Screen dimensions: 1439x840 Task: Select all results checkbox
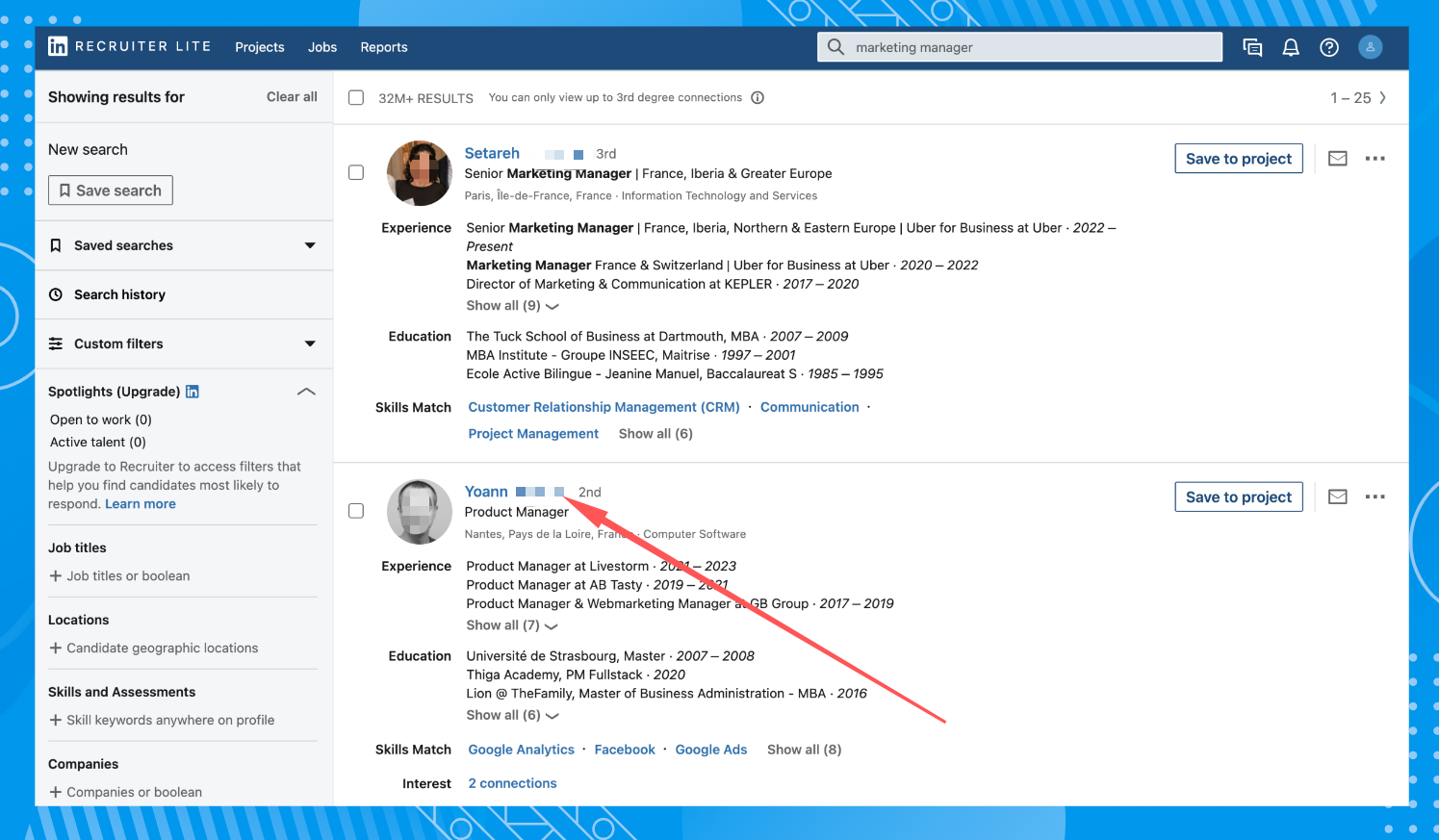point(356,97)
